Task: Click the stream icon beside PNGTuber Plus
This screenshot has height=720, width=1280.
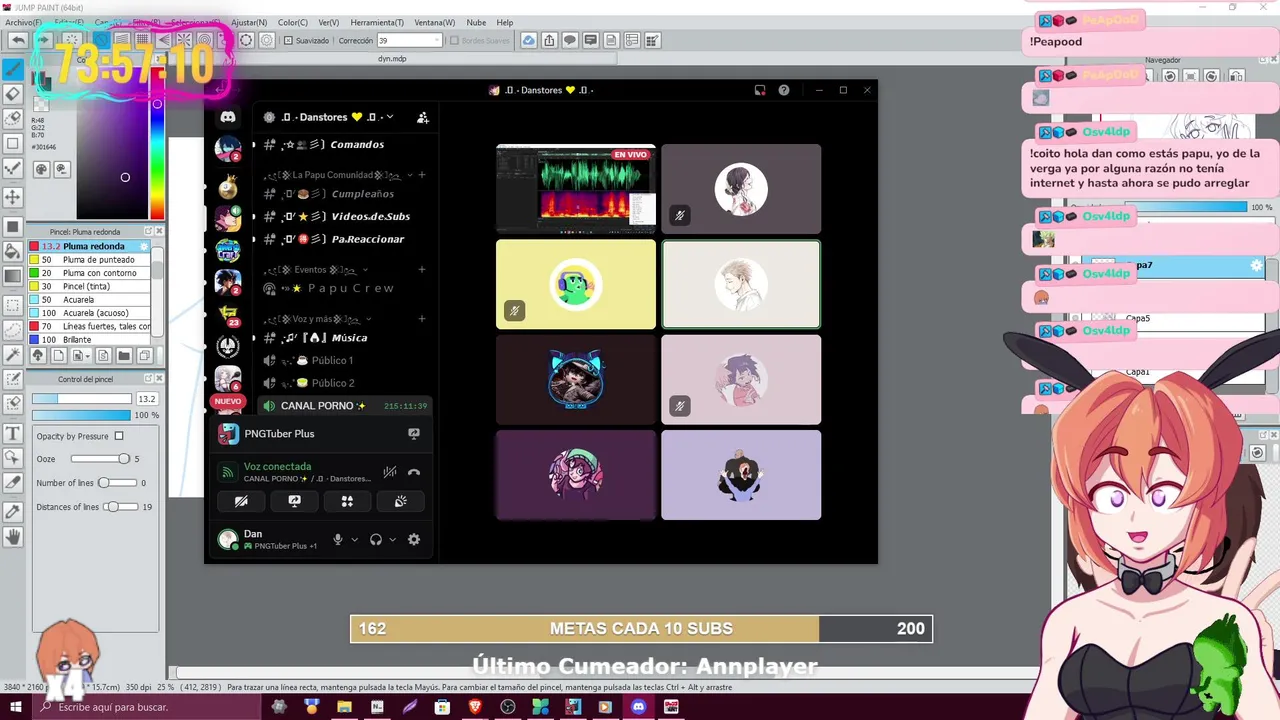Action: tap(414, 434)
